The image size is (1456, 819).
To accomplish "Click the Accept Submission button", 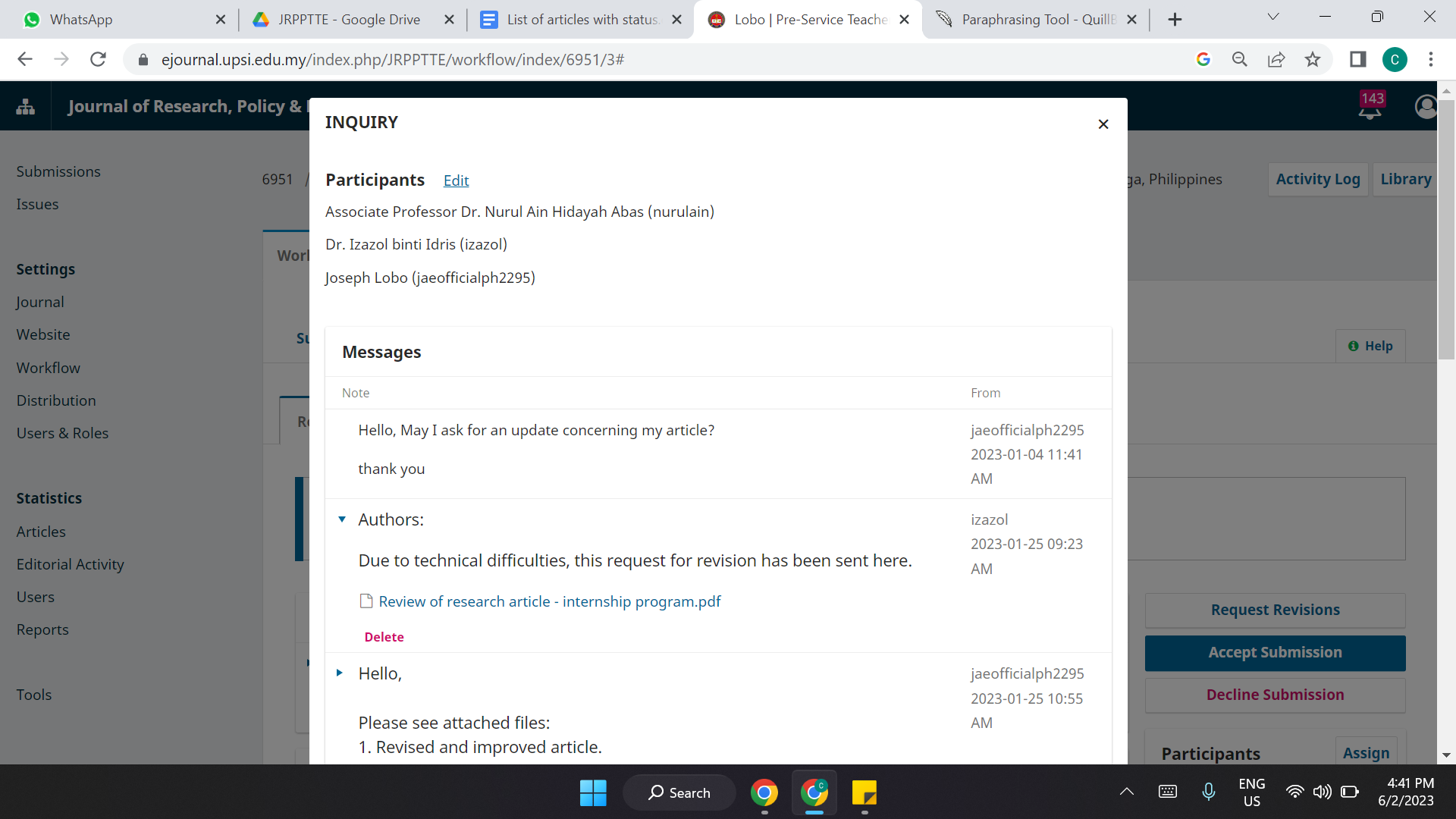I will pyautogui.click(x=1275, y=653).
